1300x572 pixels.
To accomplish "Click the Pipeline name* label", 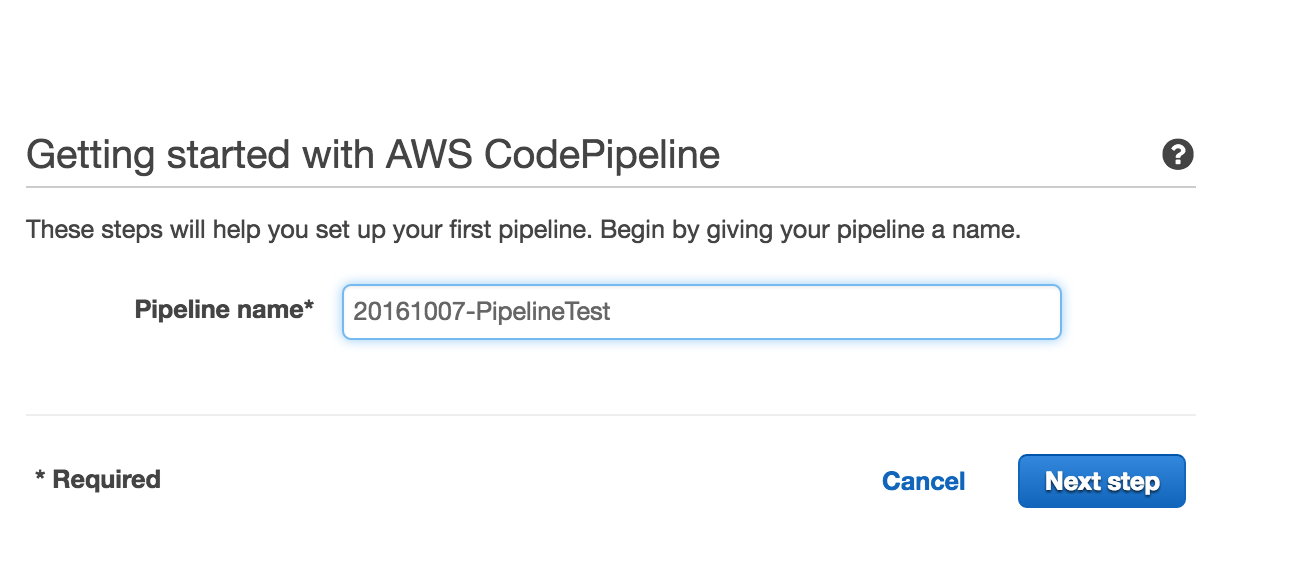I will coord(224,310).
